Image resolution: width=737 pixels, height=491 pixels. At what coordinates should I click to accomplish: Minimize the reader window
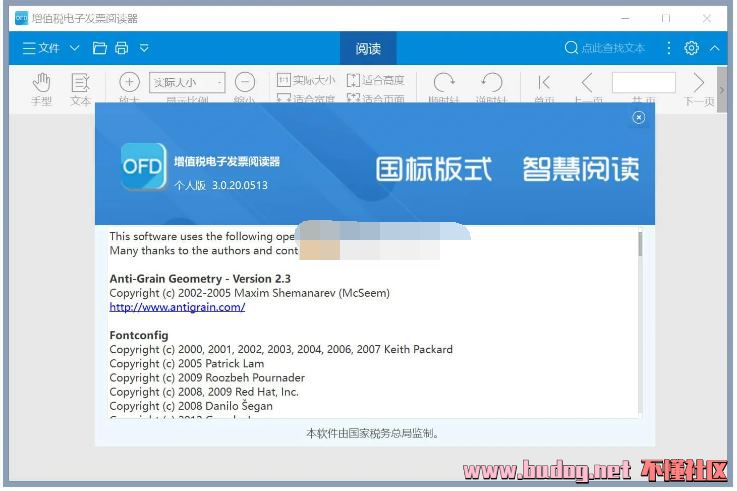pos(625,18)
